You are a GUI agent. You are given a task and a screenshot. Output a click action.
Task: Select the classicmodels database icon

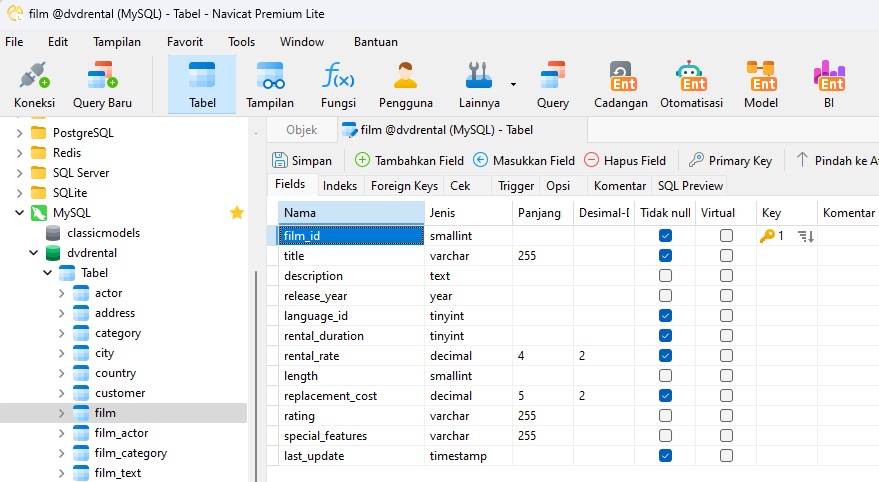point(53,233)
